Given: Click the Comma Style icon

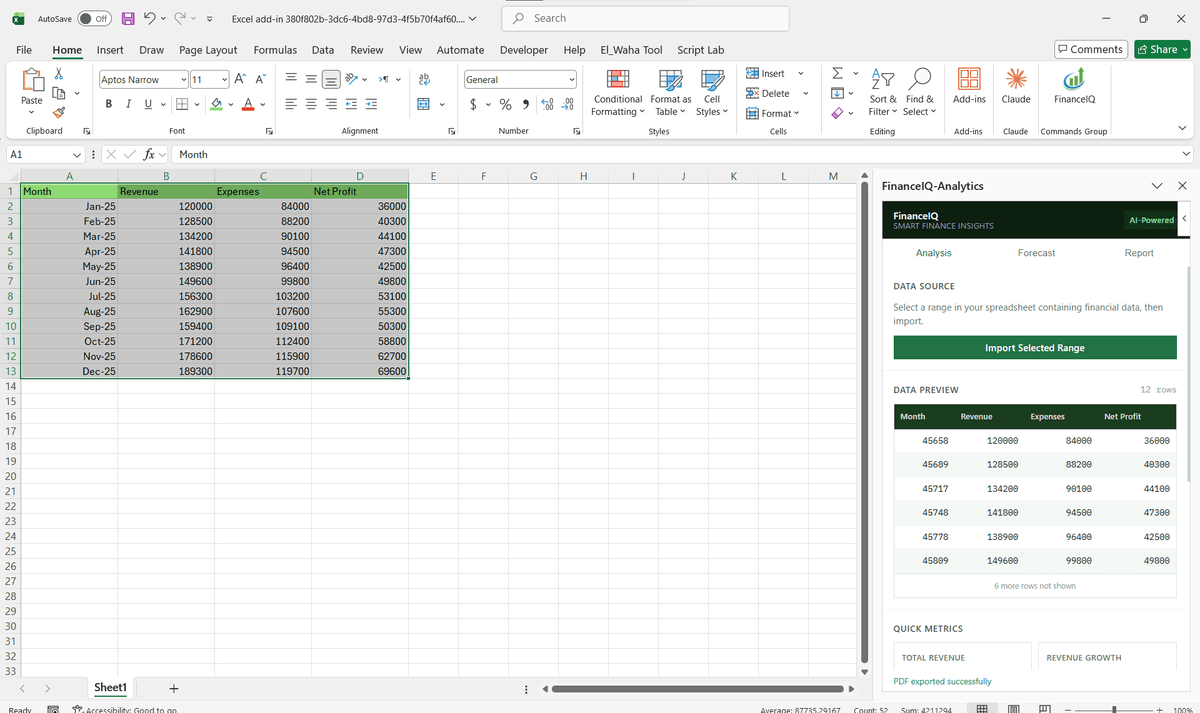Looking at the screenshot, I should coord(525,104).
